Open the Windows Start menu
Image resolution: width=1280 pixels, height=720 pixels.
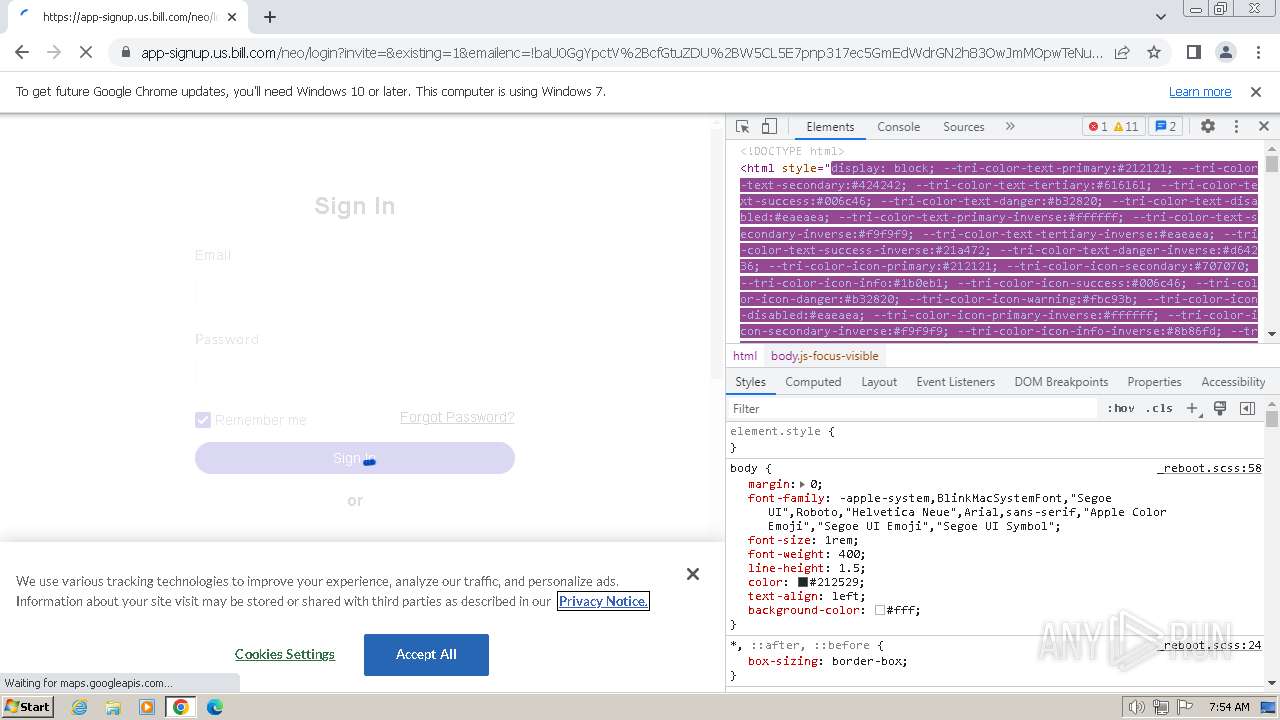tap(28, 706)
